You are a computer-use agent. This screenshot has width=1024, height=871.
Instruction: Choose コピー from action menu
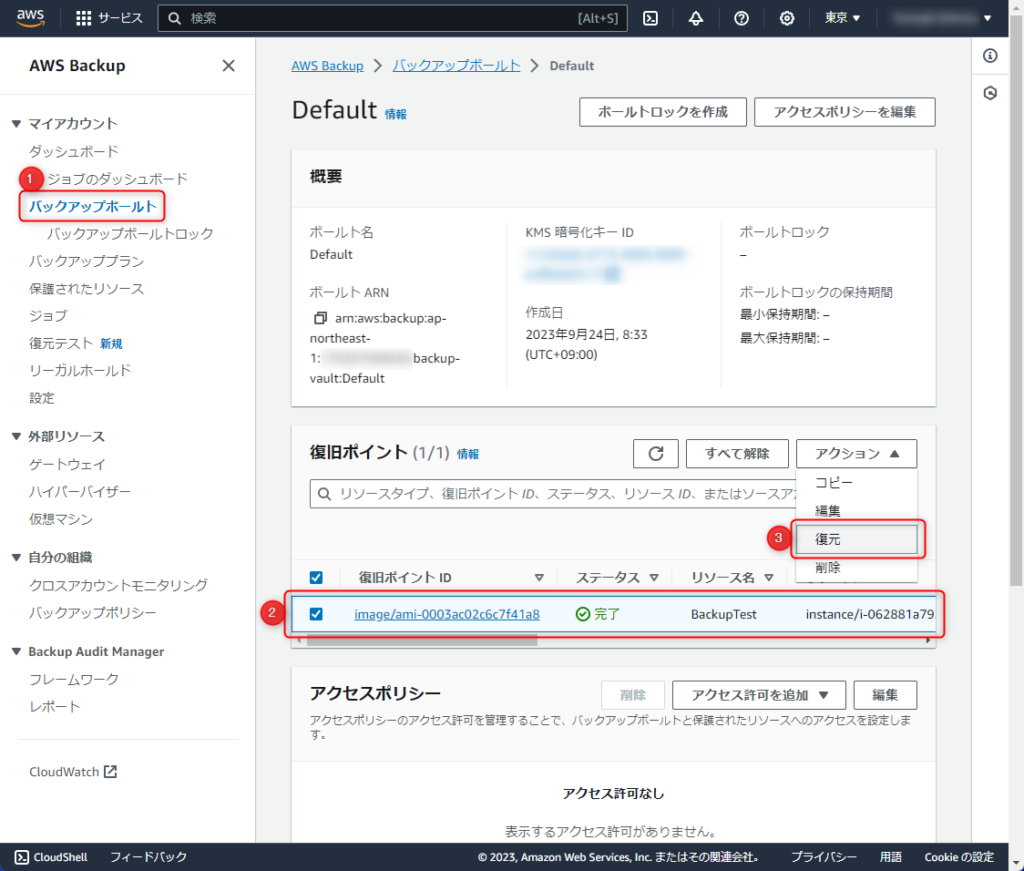click(x=856, y=483)
